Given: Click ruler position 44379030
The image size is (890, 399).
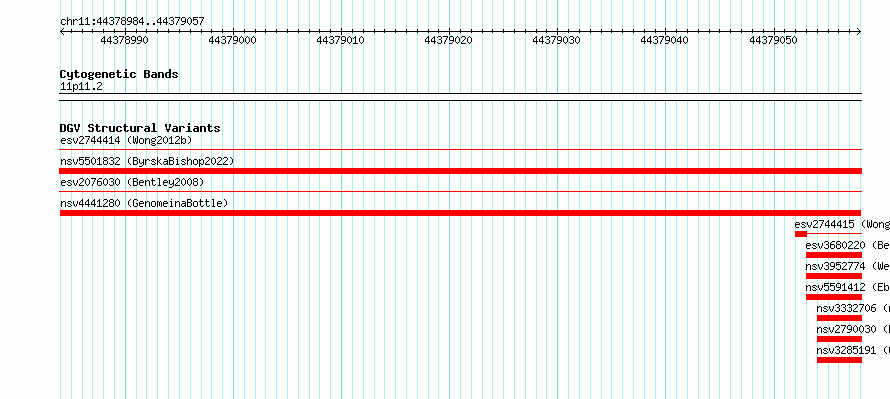Looking at the screenshot, I should 556,40.
